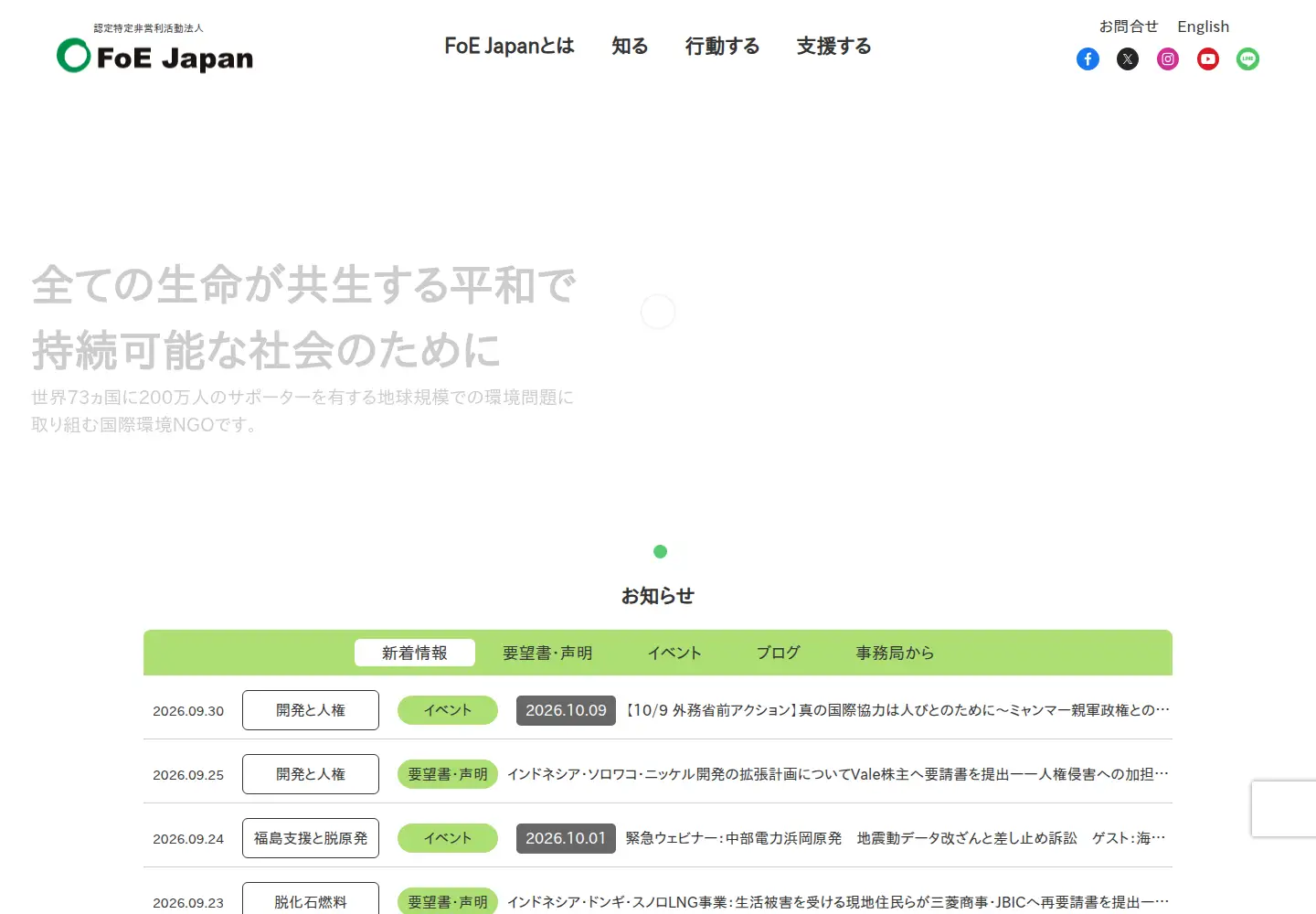Open the X (Twitter) social icon
Image resolution: width=1316 pixels, height=914 pixels.
1128,59
